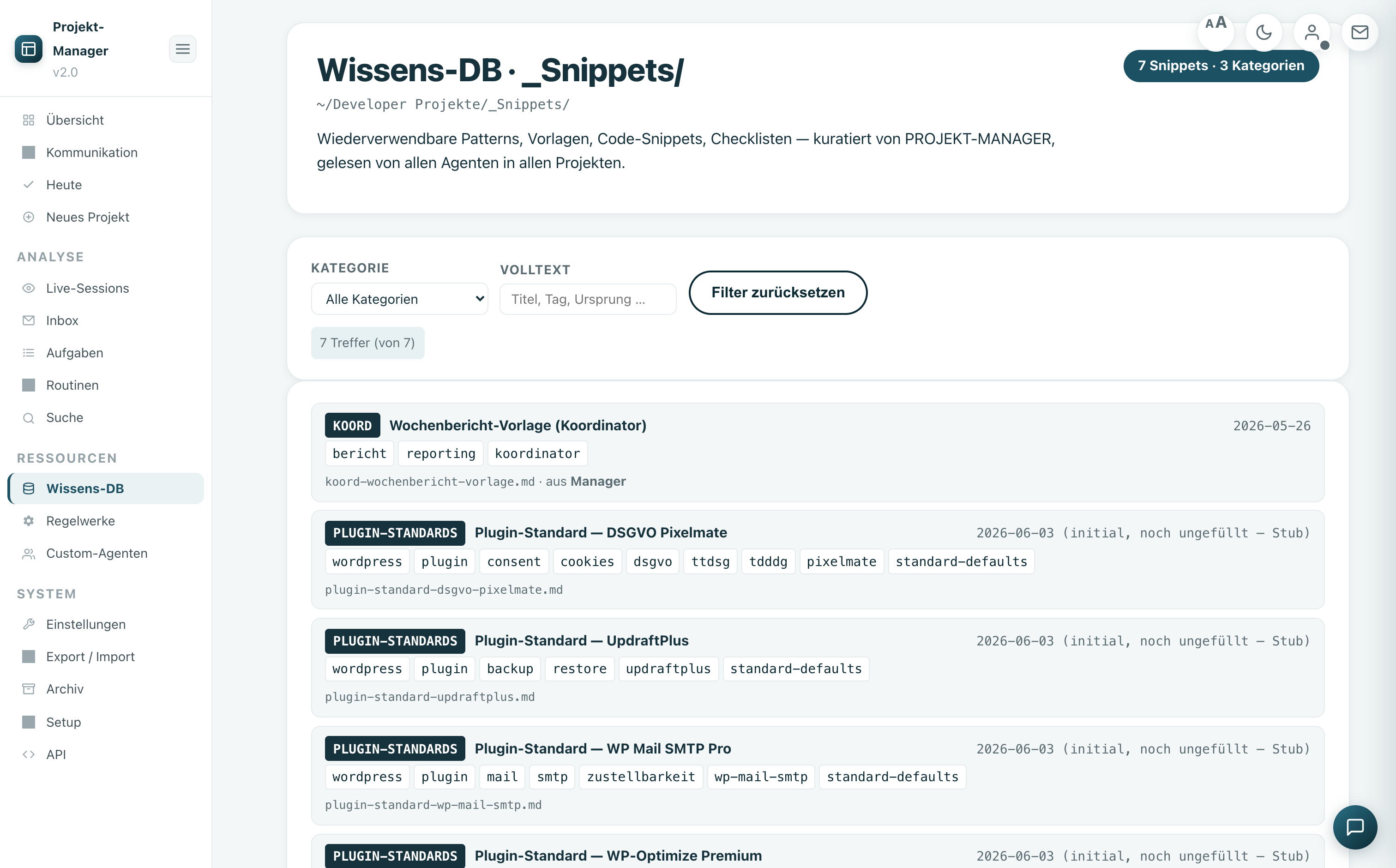
Task: Click the Heute checkmark icon
Action: (29, 185)
